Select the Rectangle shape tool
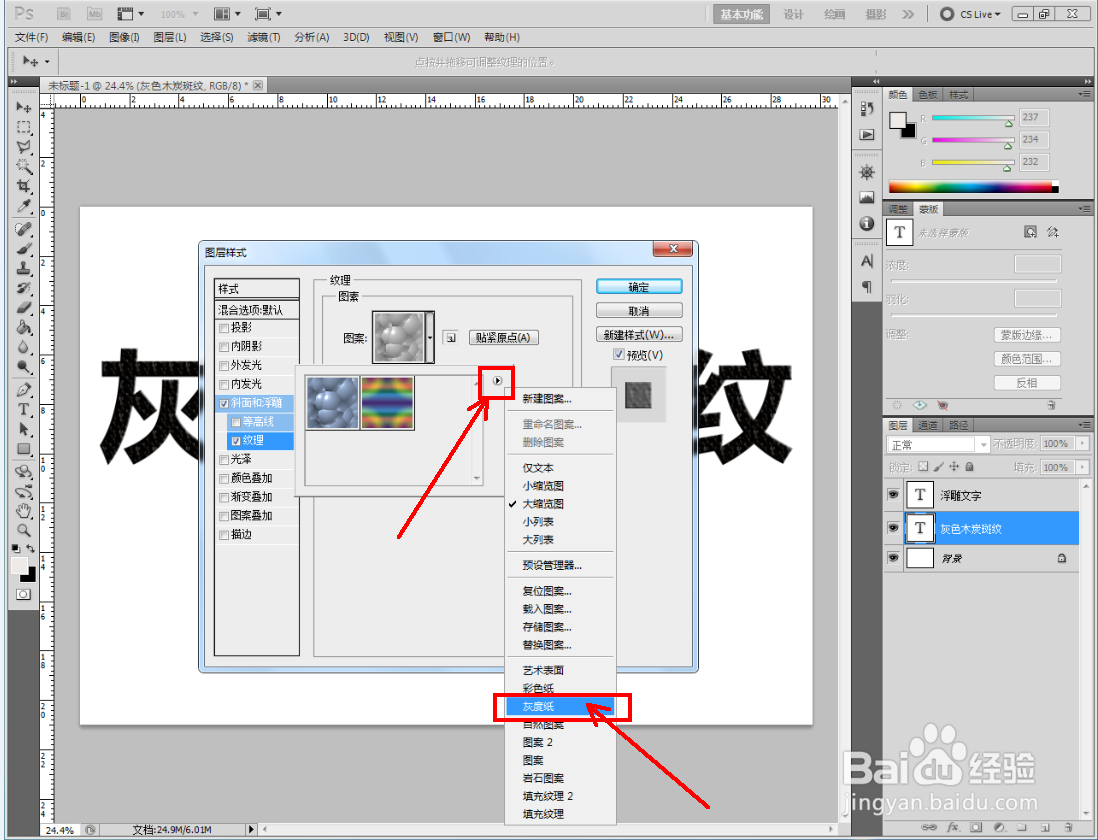The width and height of the screenshot is (1098, 840). (x=23, y=449)
